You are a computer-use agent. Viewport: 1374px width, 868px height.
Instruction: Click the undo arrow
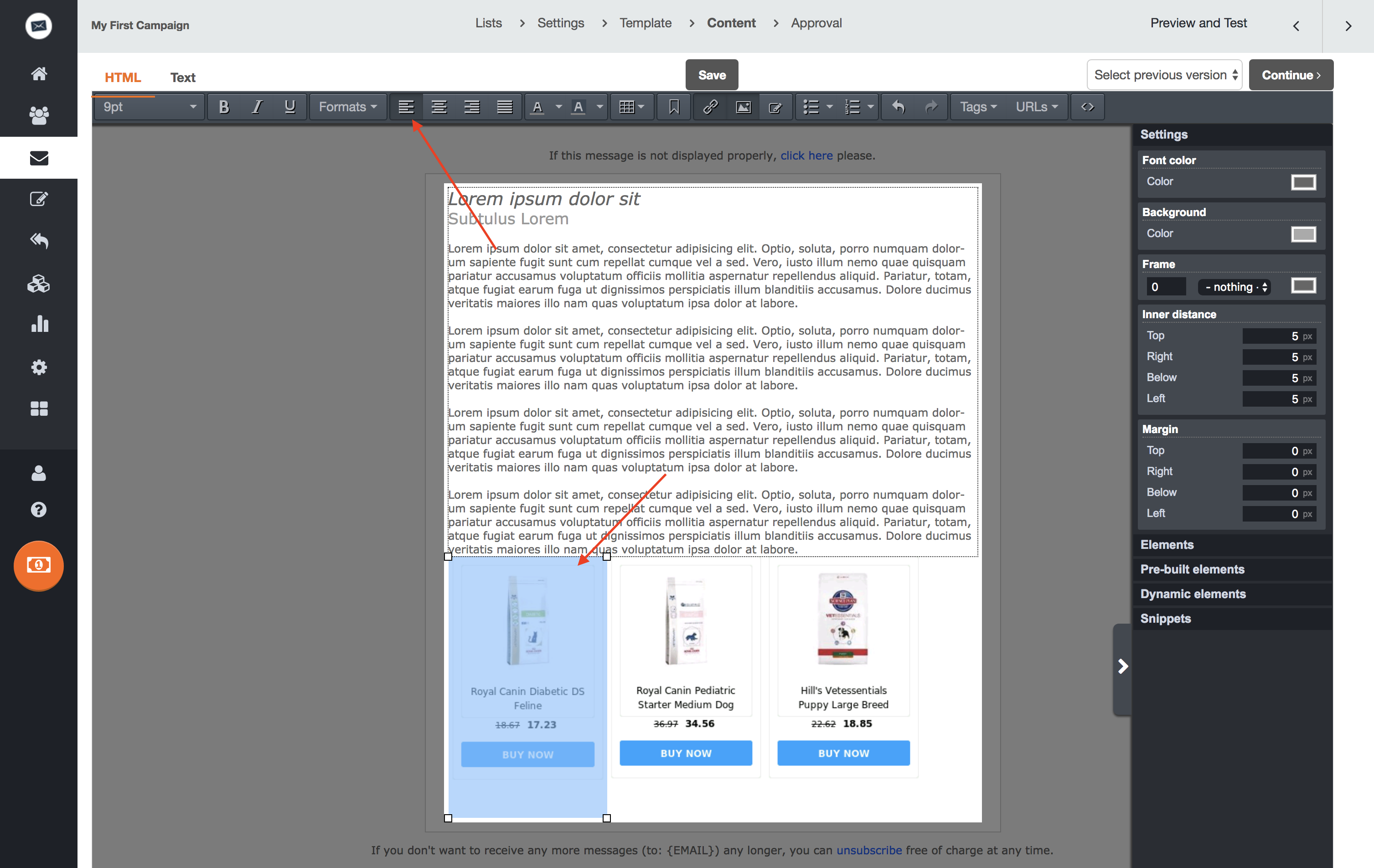[x=898, y=107]
